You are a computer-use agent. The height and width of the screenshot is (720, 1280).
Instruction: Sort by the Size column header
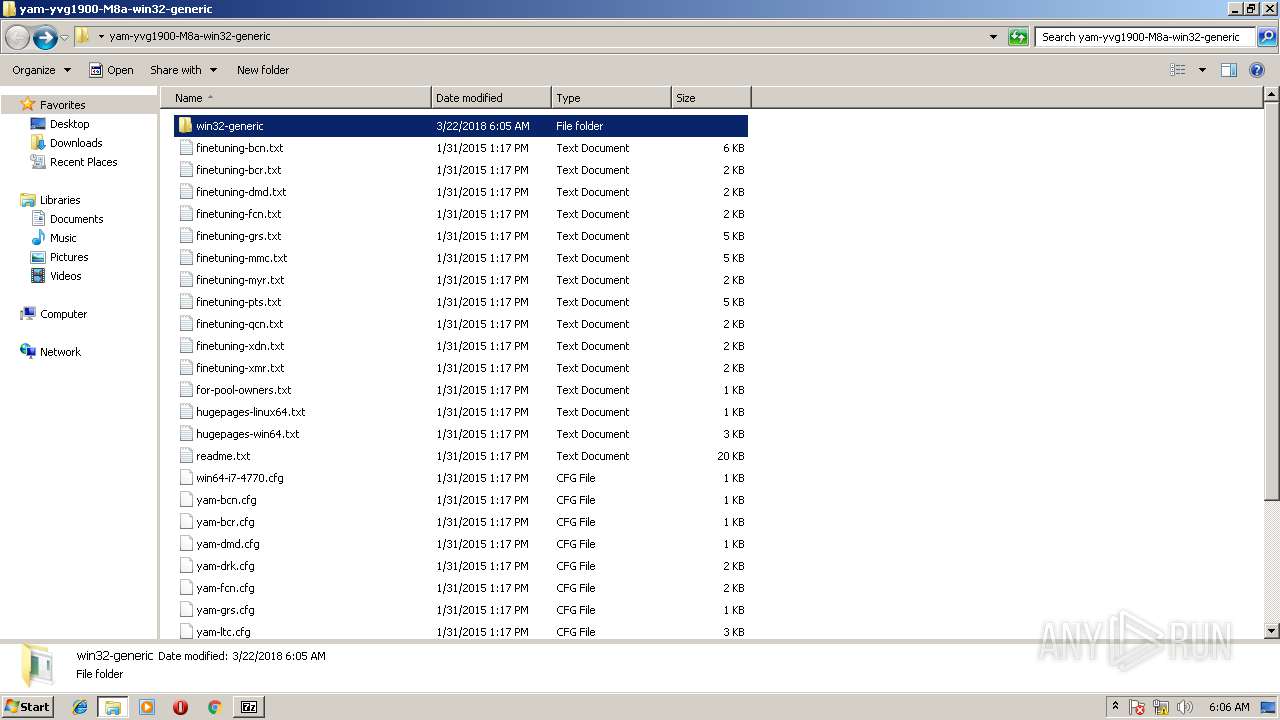(711, 98)
